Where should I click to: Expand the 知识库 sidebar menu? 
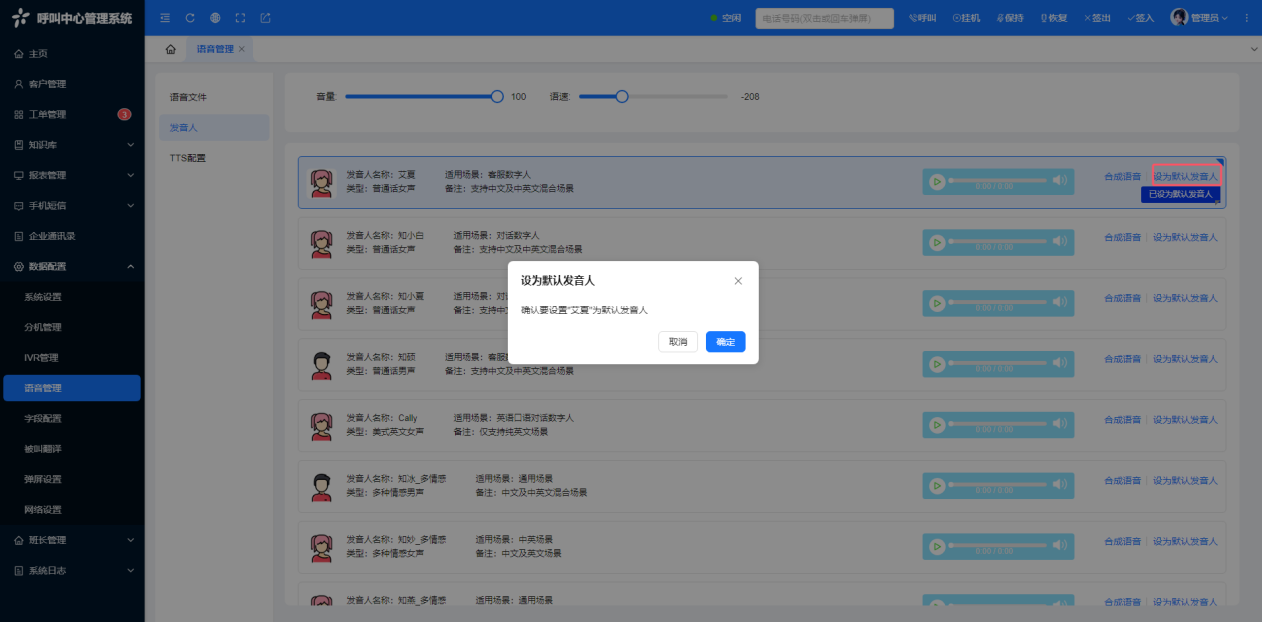(70, 145)
